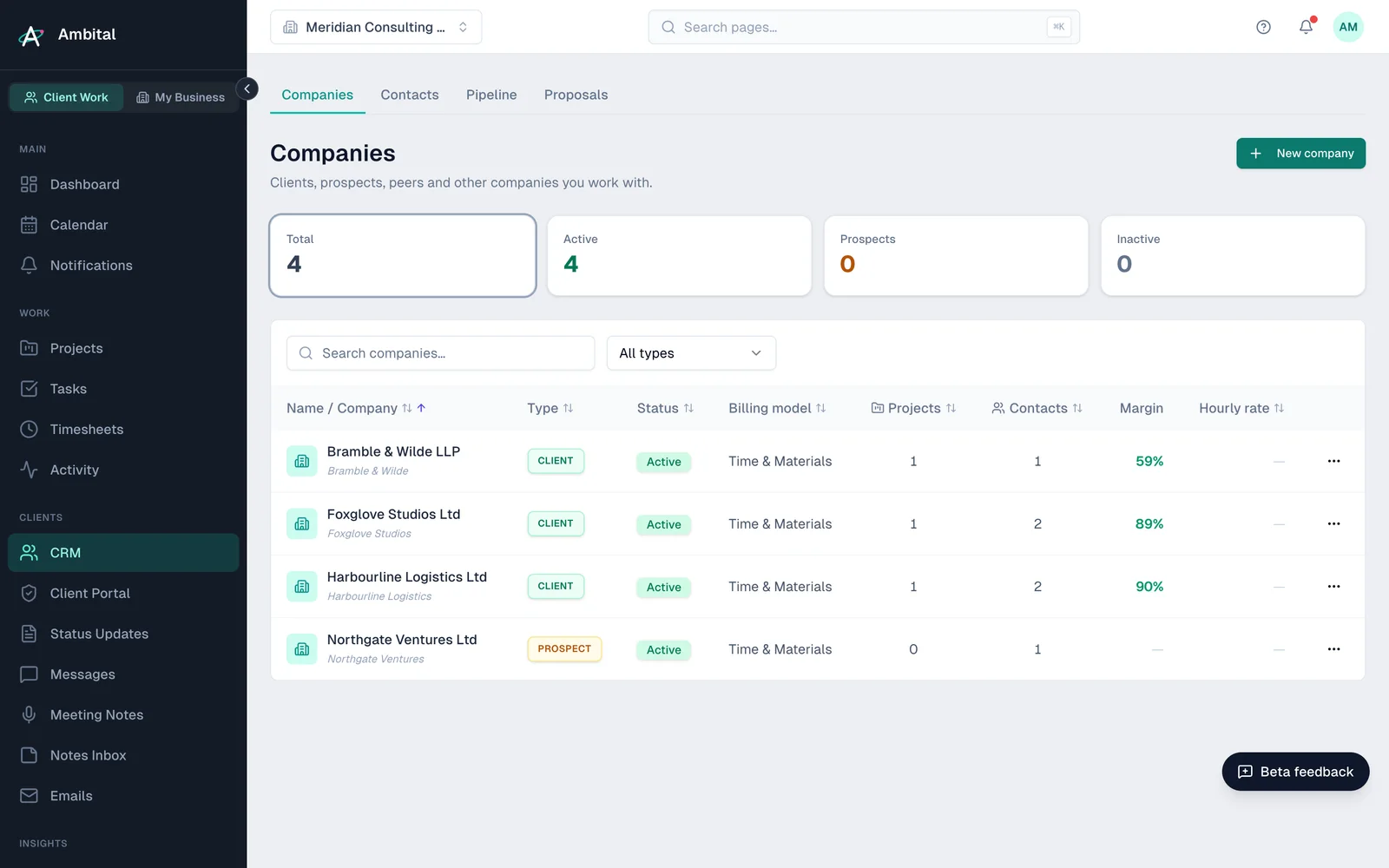Screen dimensions: 1389x868
Task: Sort by Status column
Action: (x=665, y=408)
